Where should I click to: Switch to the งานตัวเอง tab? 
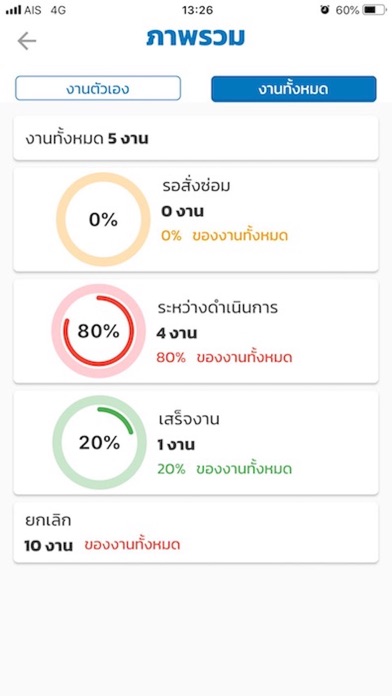(x=98, y=88)
